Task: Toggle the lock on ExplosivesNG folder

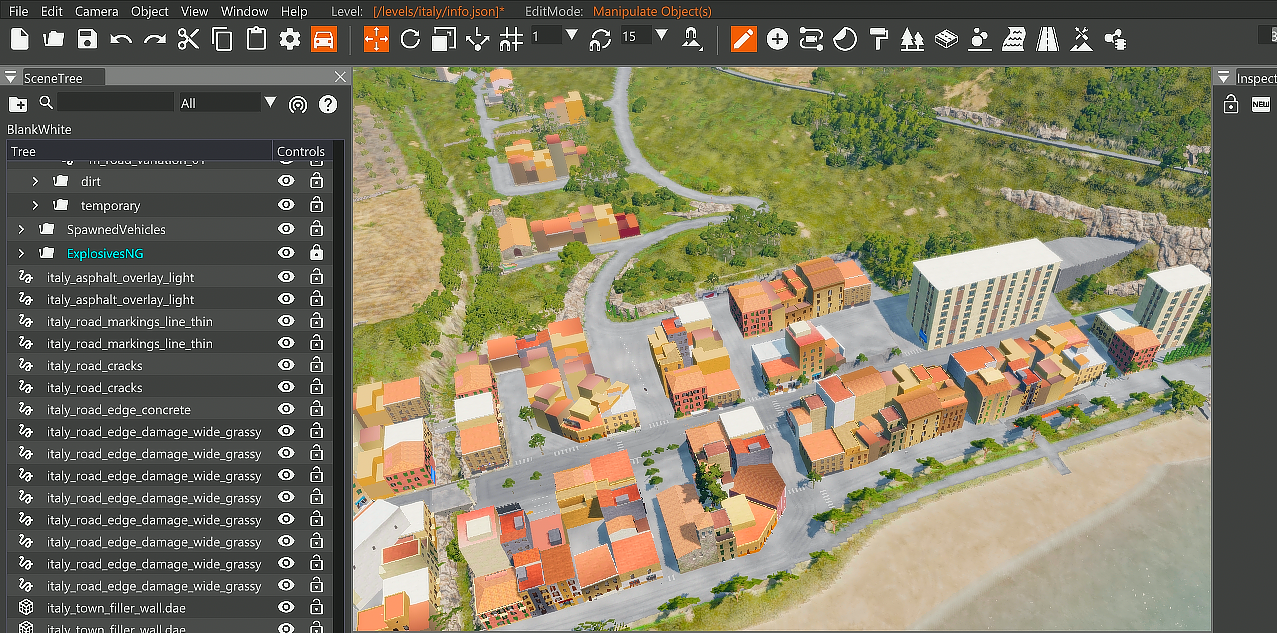Action: [x=316, y=253]
